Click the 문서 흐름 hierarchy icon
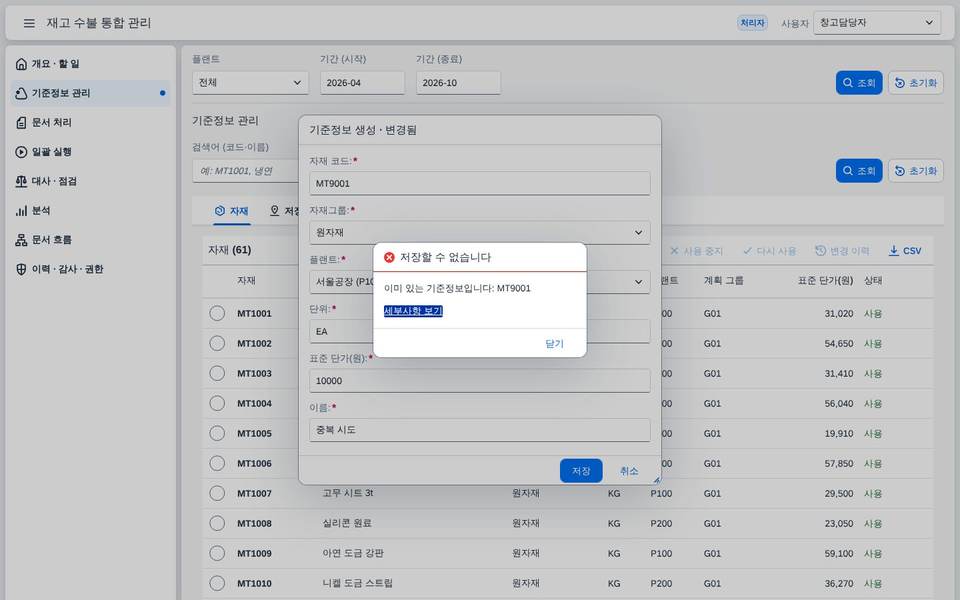 click(21, 240)
